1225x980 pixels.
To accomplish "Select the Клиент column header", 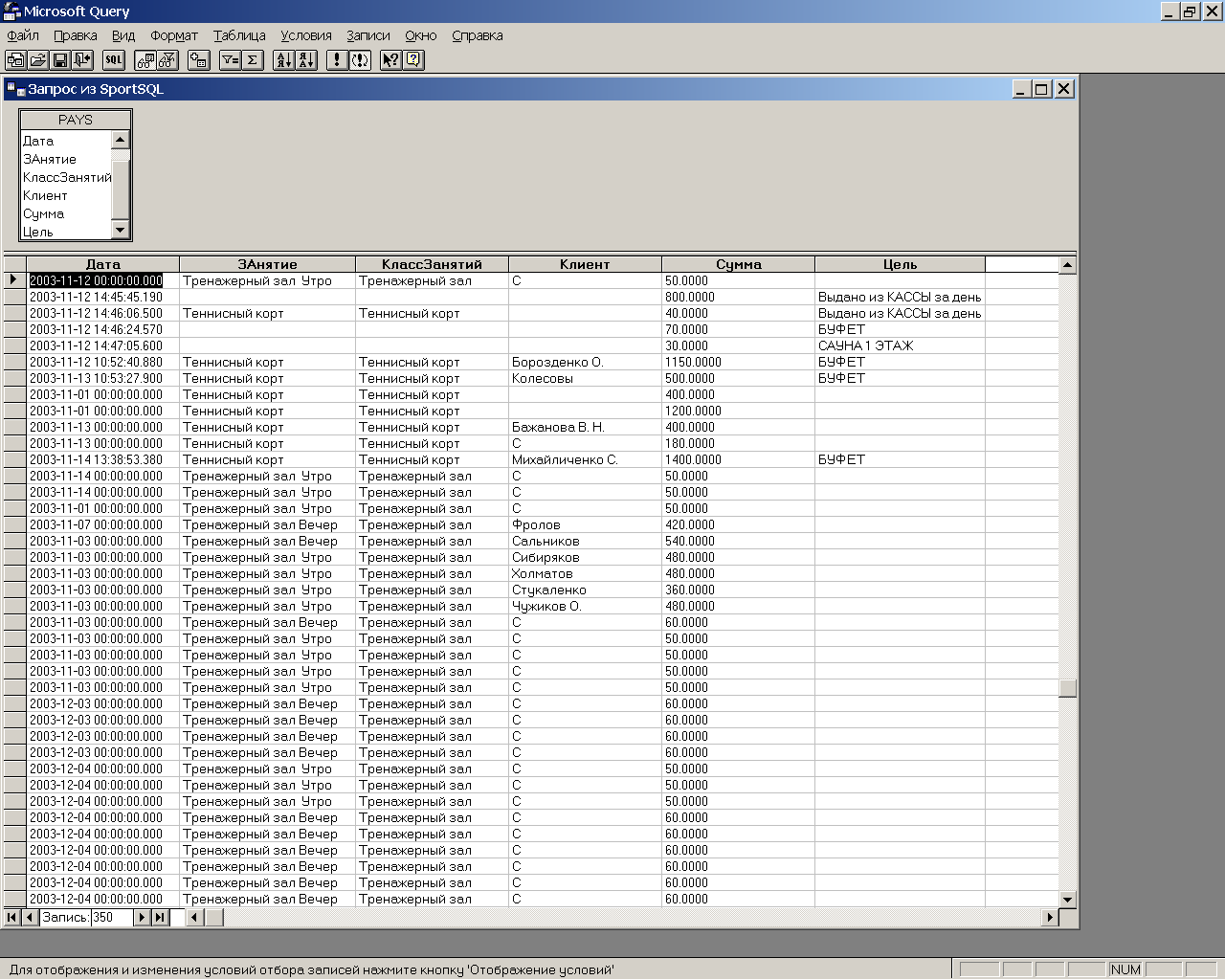I will [x=585, y=264].
